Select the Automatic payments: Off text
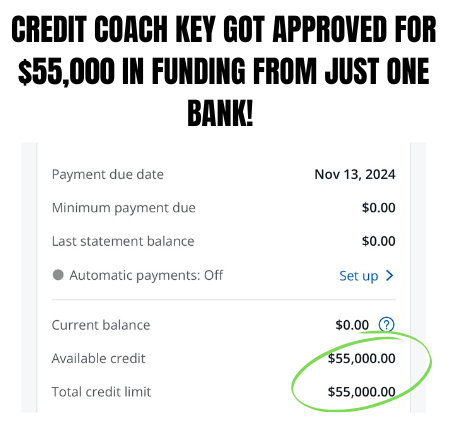 (146, 276)
